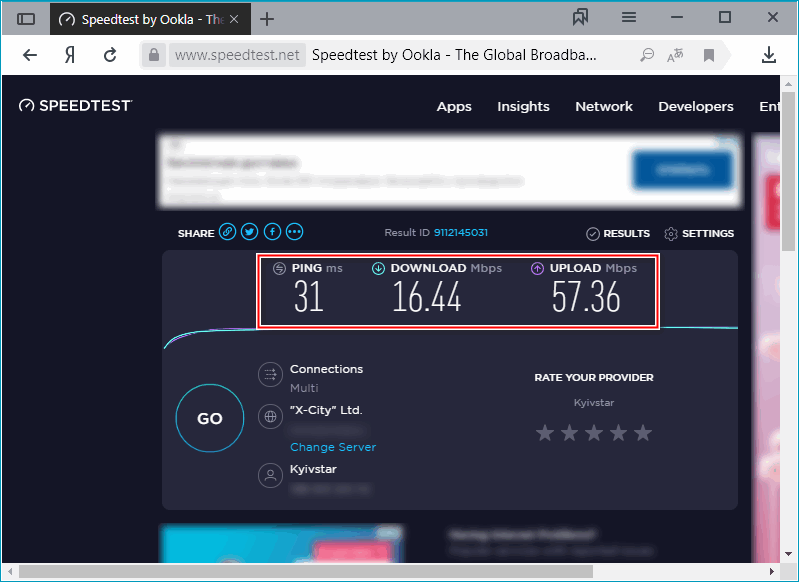
Task: Click the www.speedtest.net address field
Action: coord(237,55)
